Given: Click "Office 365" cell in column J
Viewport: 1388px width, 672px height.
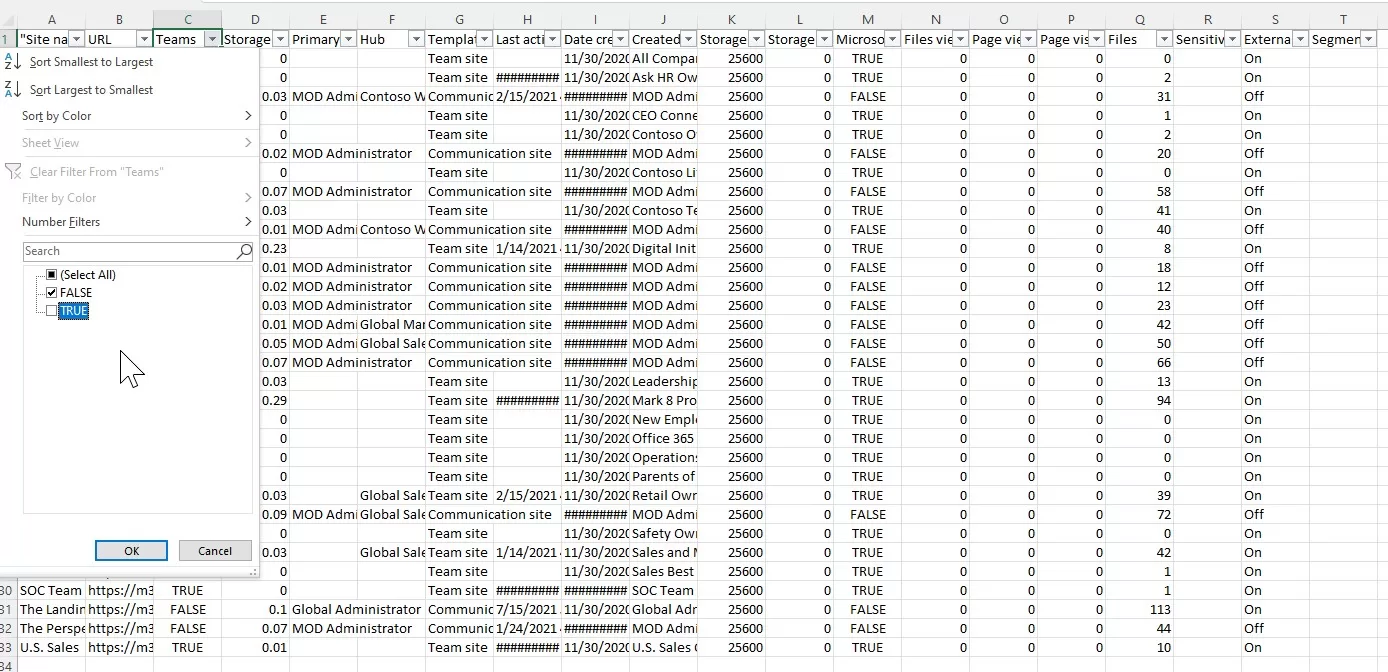Looking at the screenshot, I should click(663, 438).
